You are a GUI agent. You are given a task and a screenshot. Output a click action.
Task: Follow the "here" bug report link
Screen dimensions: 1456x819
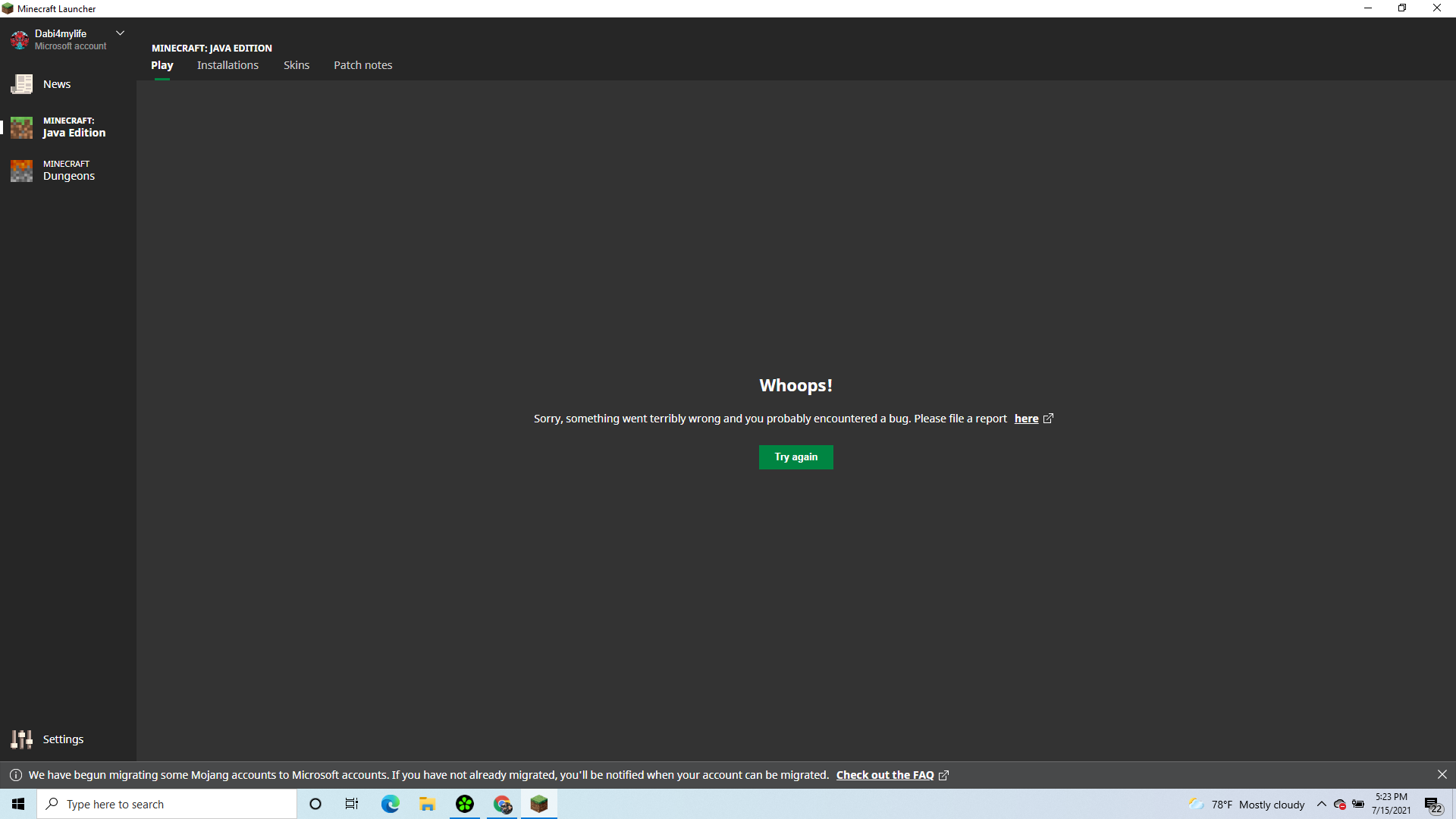click(x=1026, y=419)
